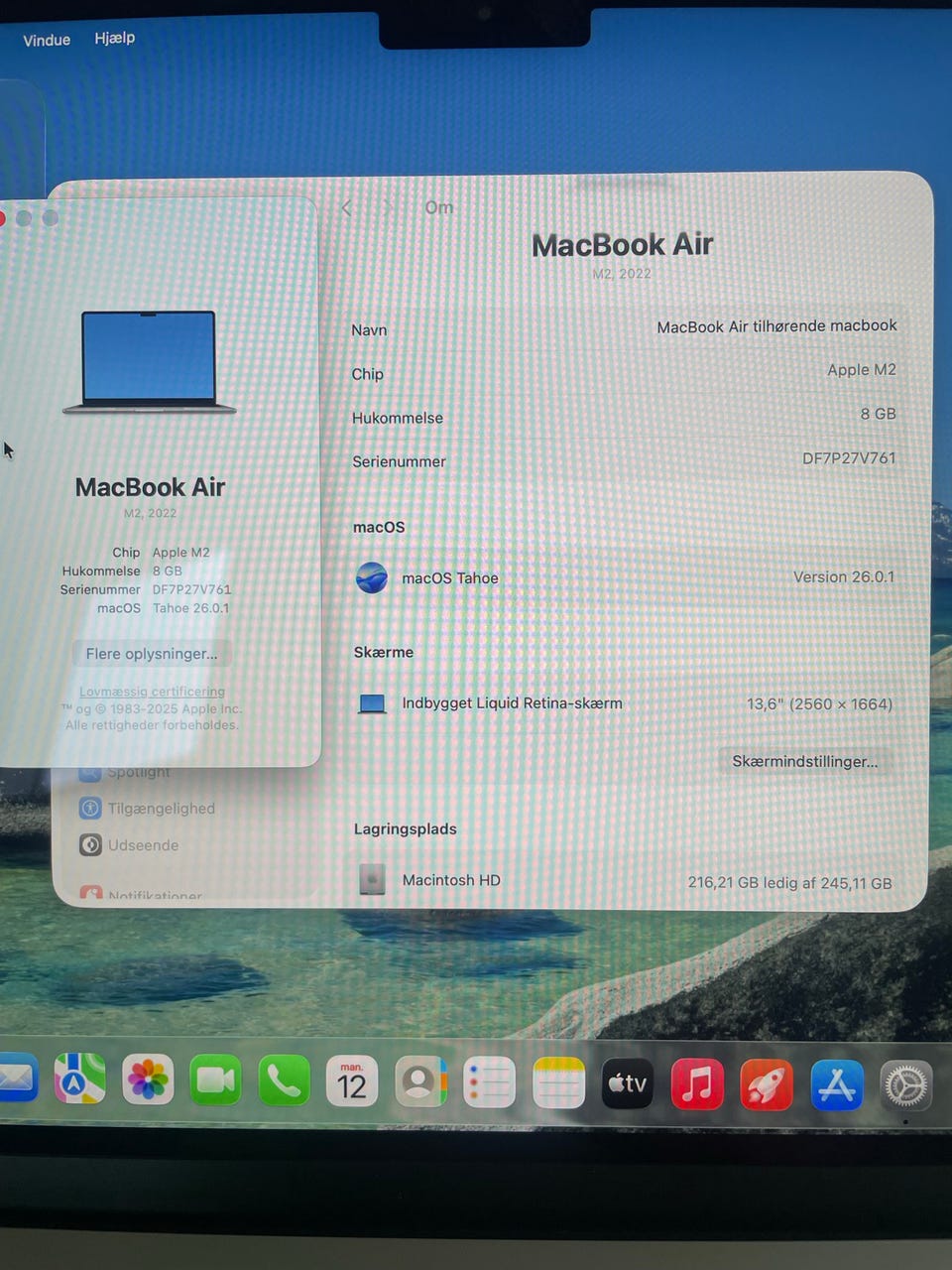Open Reminders from the Dock
Viewport: 952px width, 1270px height.
click(x=489, y=1081)
